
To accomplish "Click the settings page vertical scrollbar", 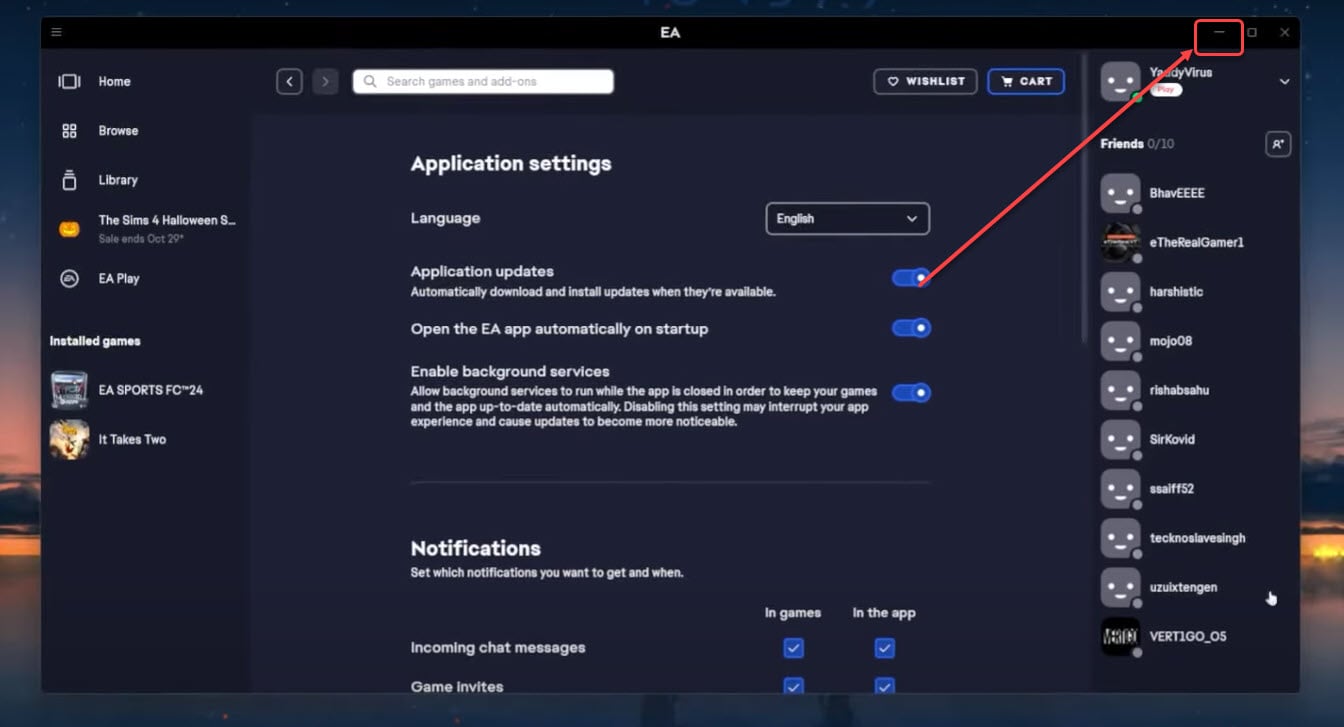I will click(1083, 200).
